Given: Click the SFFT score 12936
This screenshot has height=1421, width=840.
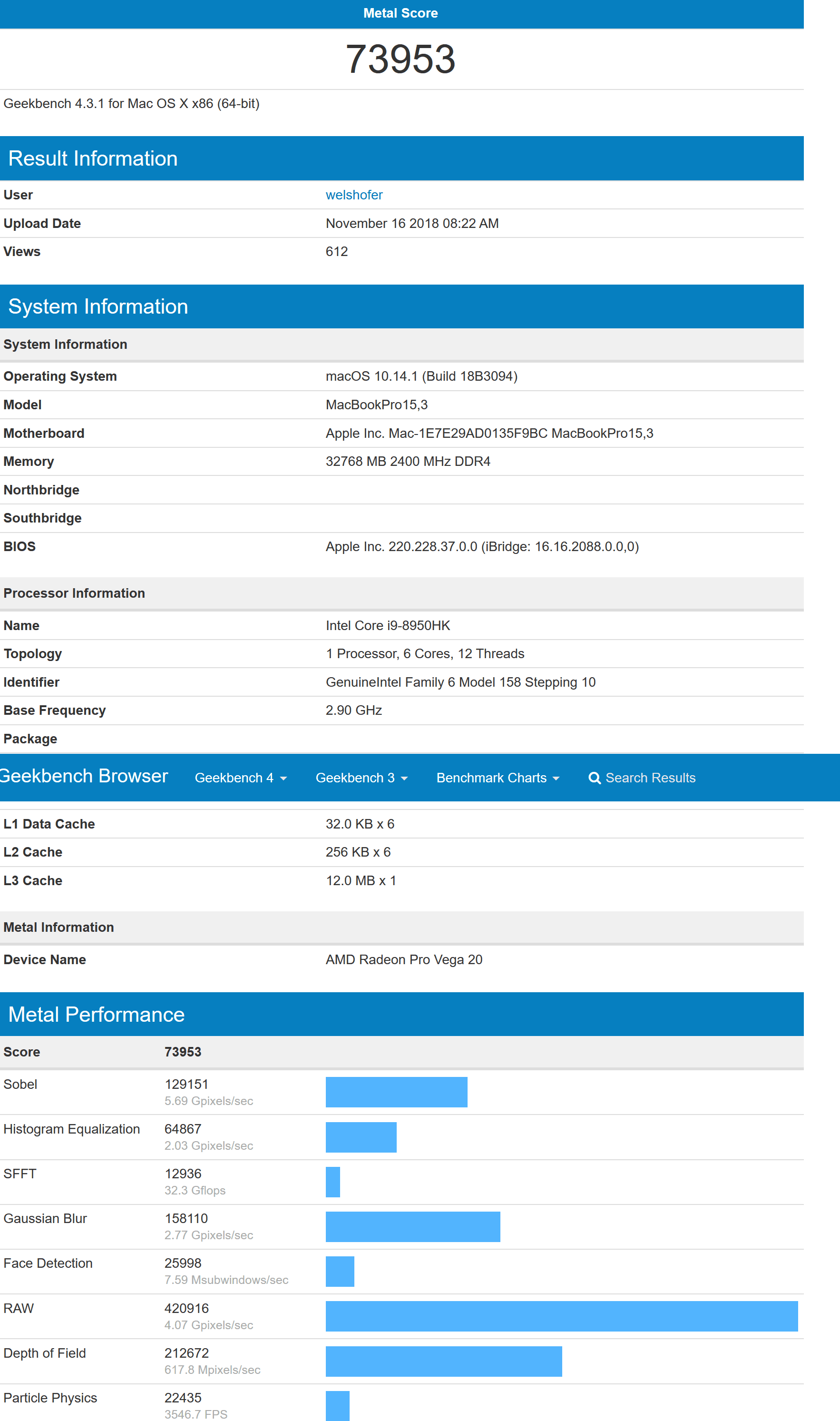Looking at the screenshot, I should 183,1174.
